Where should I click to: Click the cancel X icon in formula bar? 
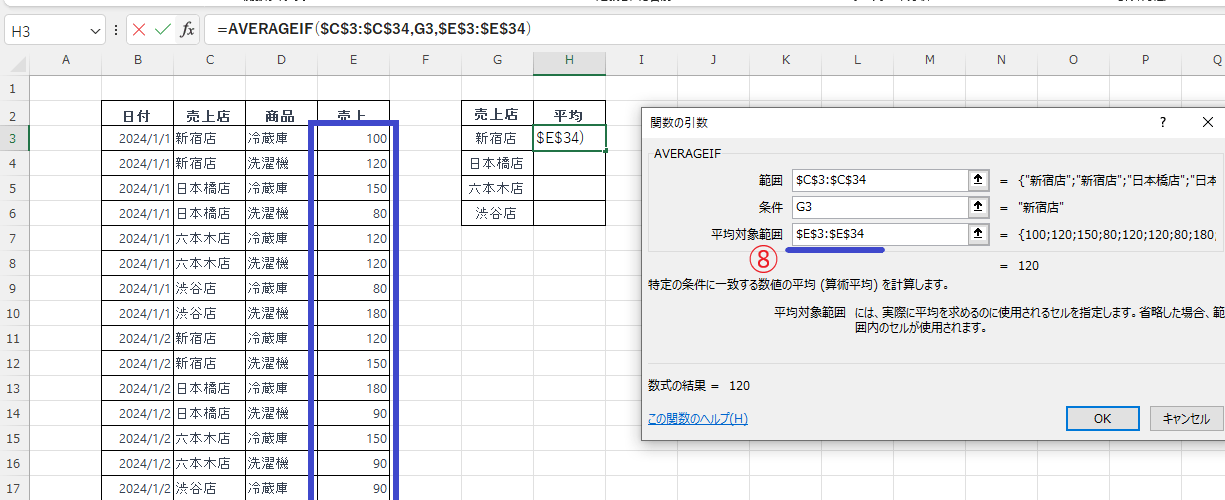[x=139, y=30]
